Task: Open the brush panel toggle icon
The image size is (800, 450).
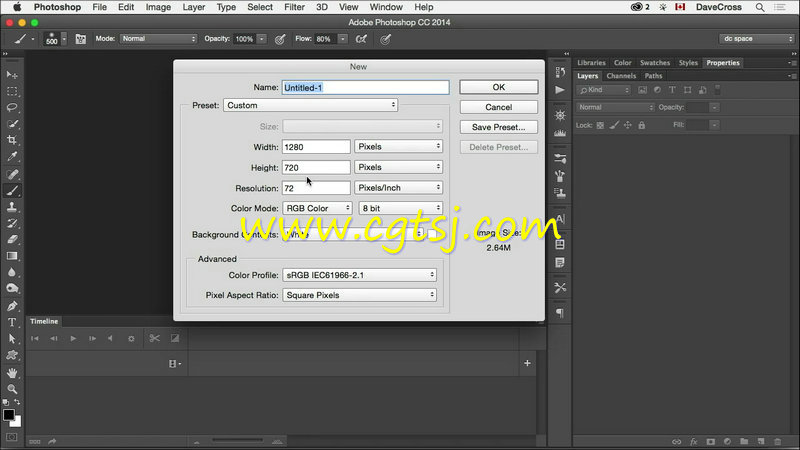Action: (81, 39)
